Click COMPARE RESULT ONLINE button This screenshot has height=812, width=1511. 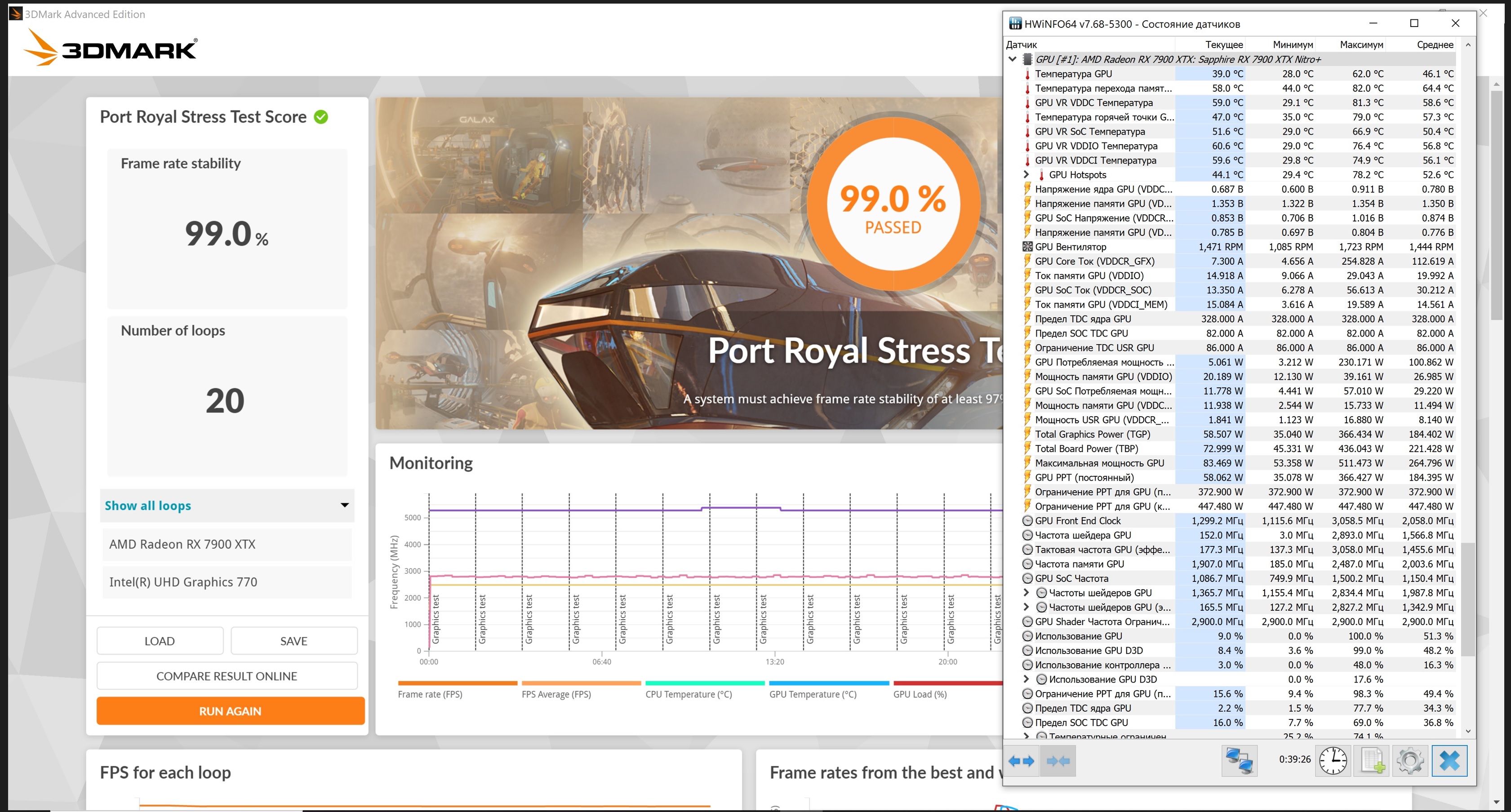[x=227, y=676]
